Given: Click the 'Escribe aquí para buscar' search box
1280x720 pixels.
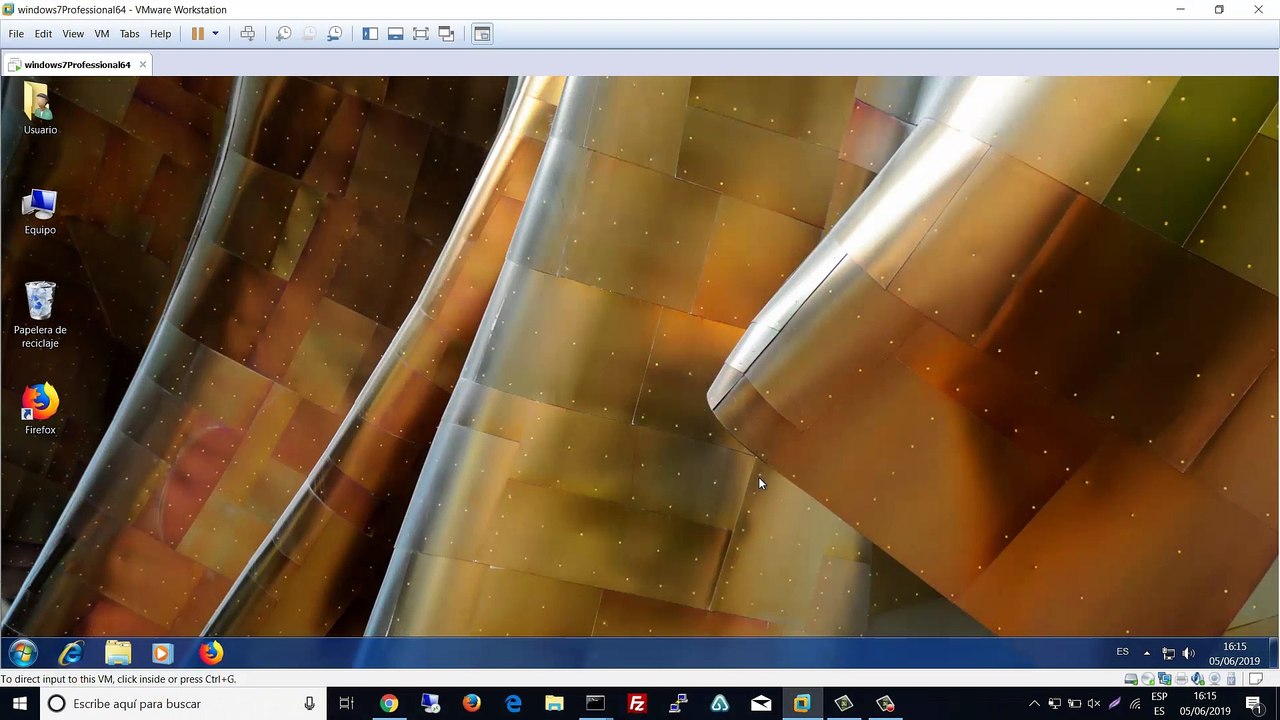Looking at the screenshot, I should [183, 704].
